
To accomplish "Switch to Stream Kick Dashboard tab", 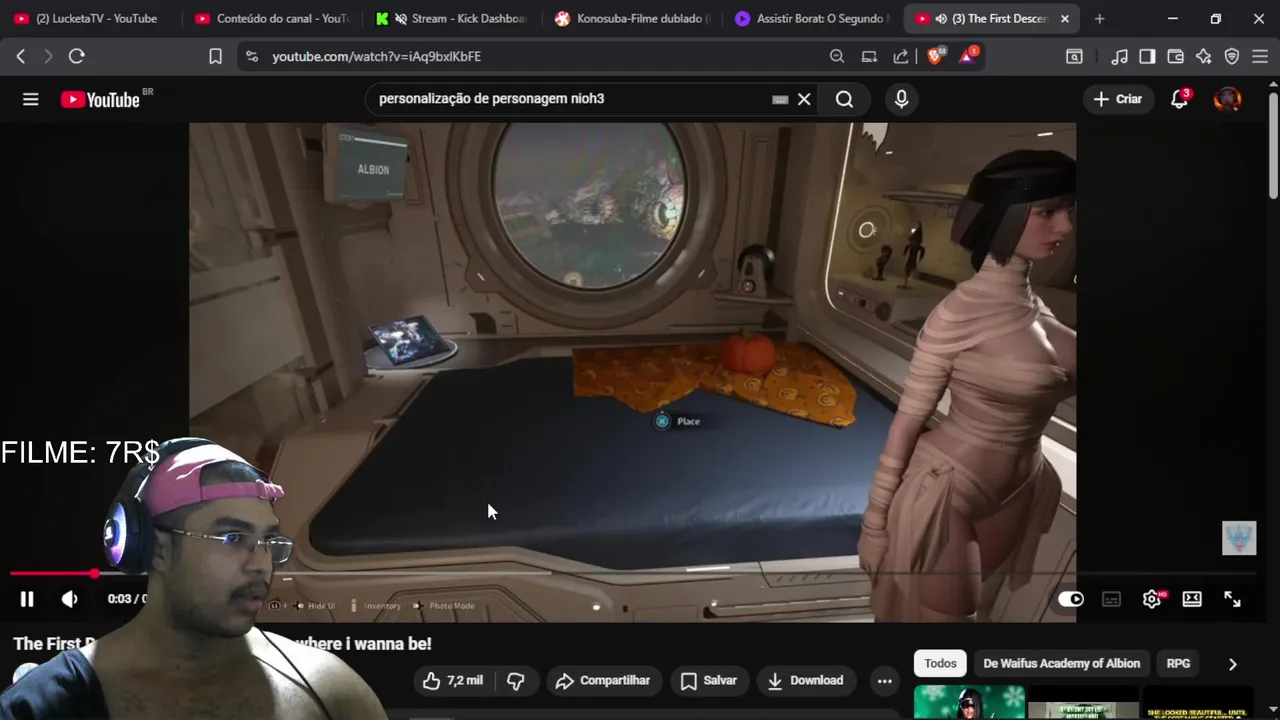I will pyautogui.click(x=452, y=18).
